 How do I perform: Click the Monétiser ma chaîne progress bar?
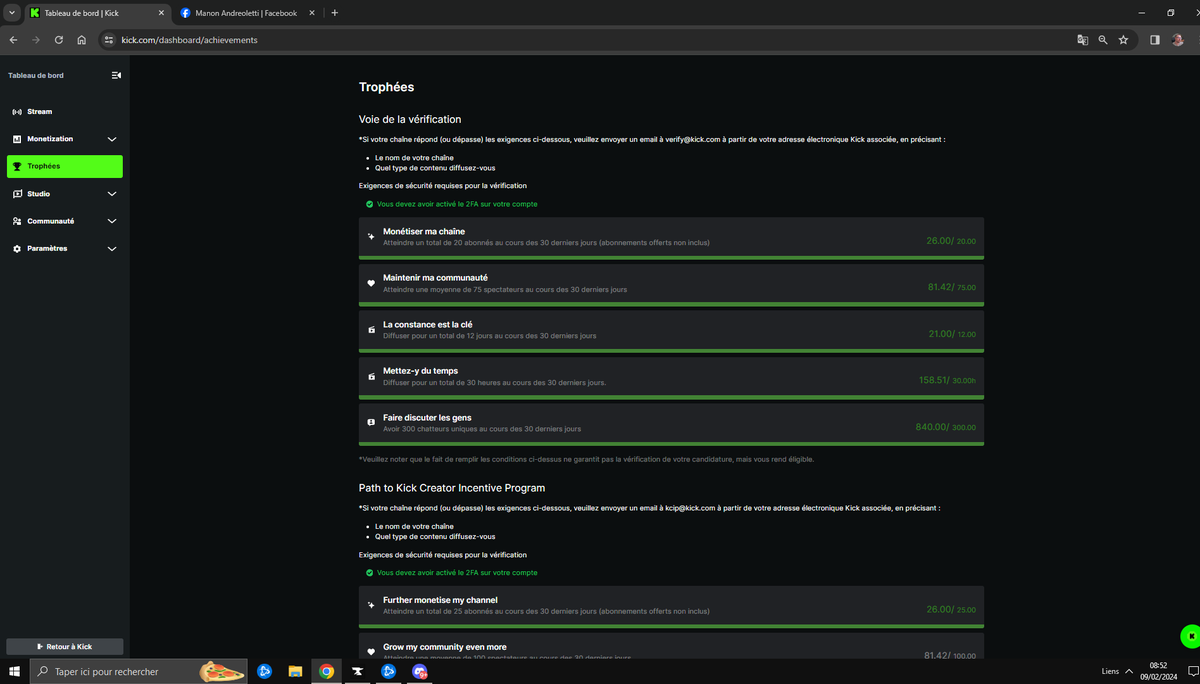coord(671,258)
